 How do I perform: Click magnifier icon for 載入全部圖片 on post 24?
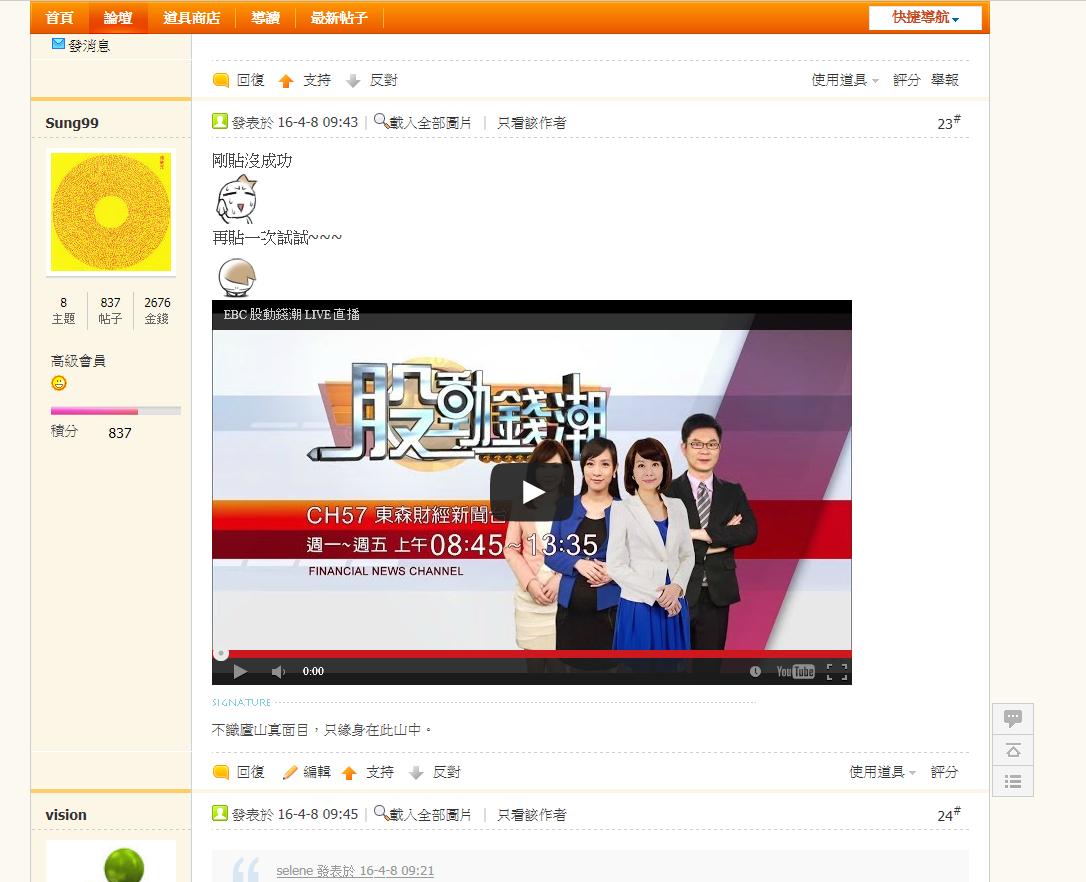click(x=380, y=812)
